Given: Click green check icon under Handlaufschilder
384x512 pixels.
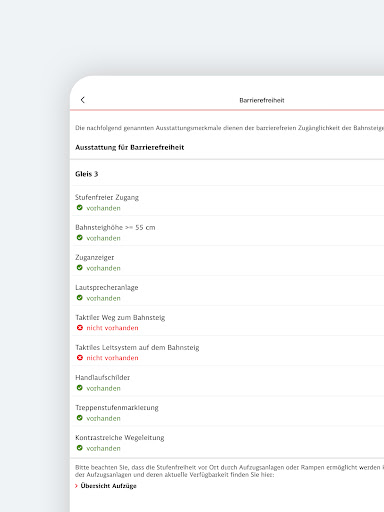Looking at the screenshot, I should pos(80,388).
